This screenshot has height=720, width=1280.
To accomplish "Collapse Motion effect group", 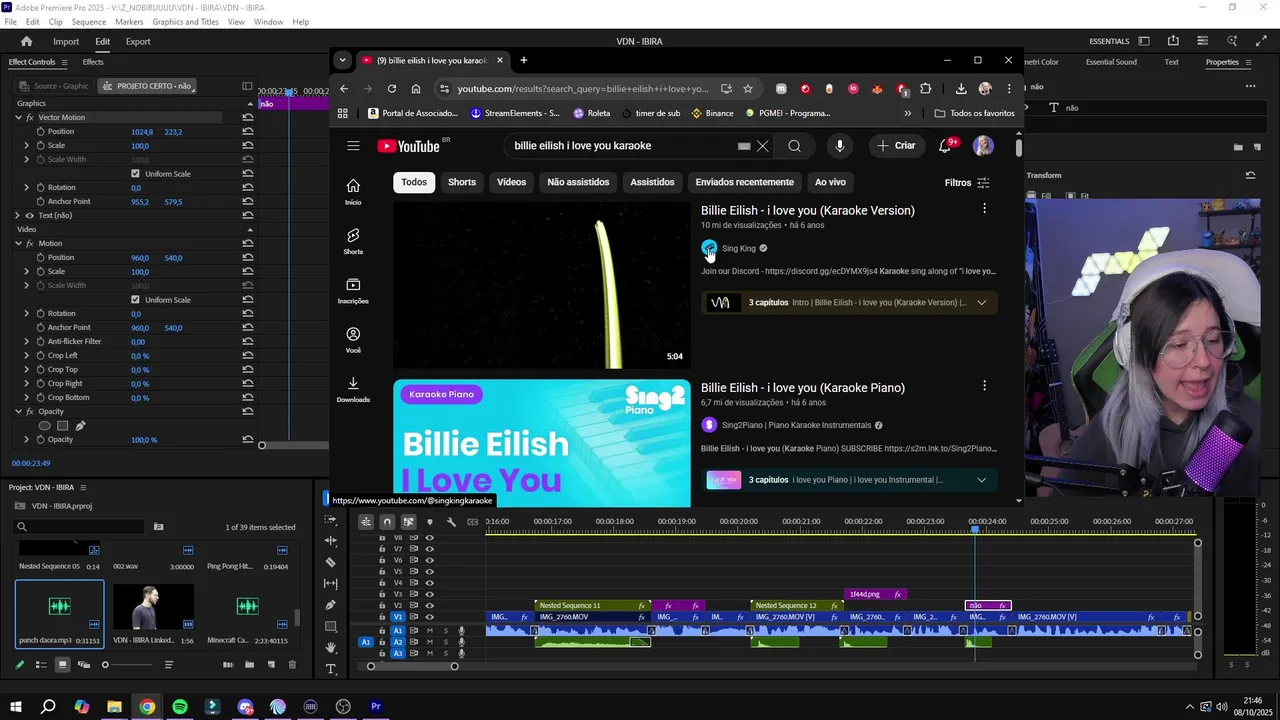I will 17,243.
